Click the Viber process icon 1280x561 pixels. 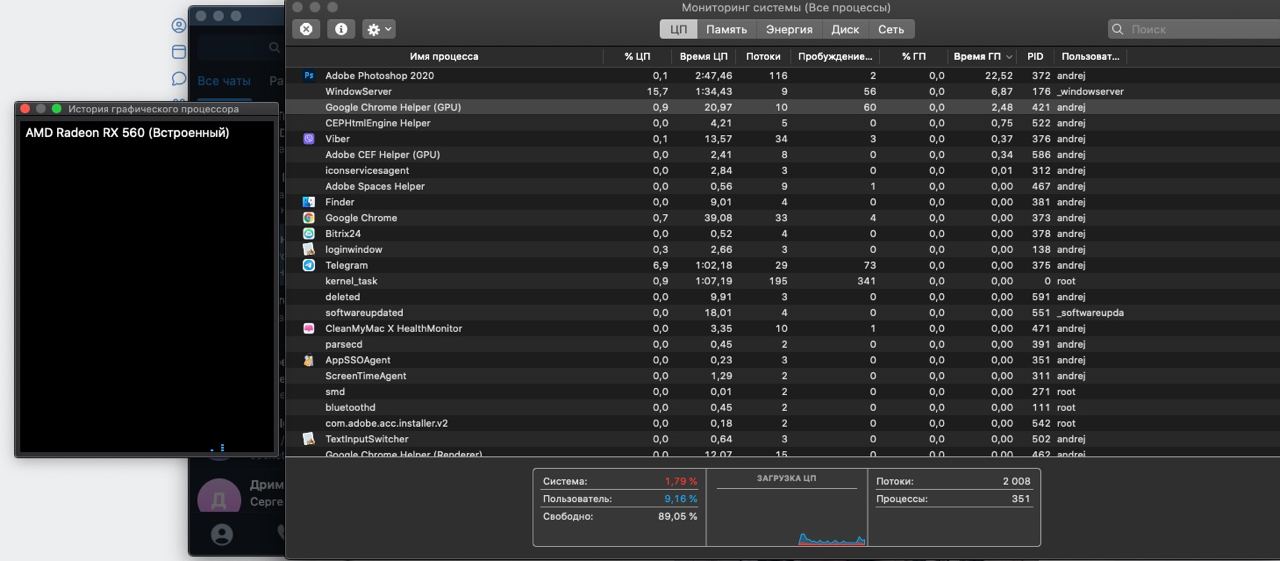309,139
